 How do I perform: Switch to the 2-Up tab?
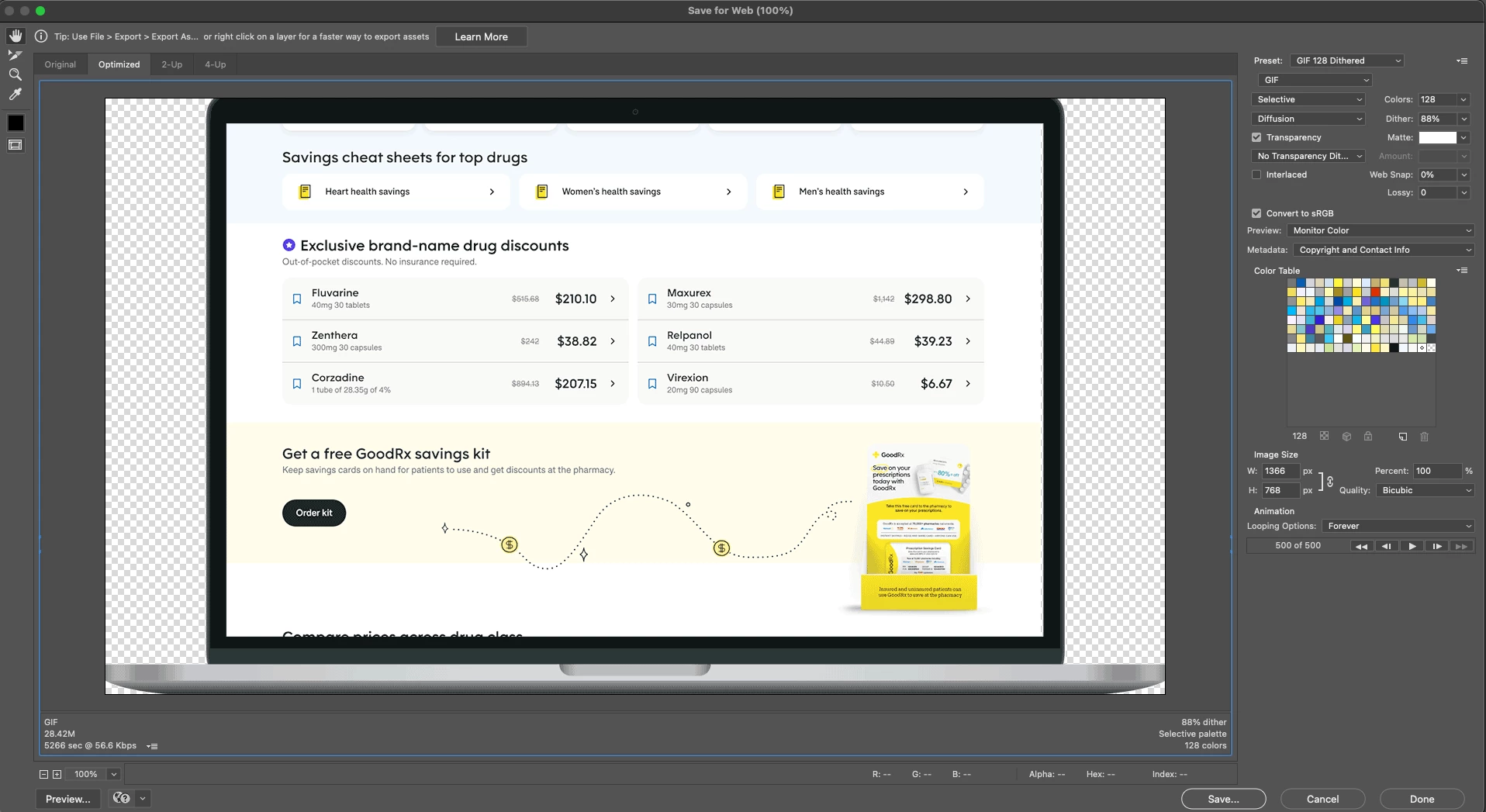pos(172,64)
